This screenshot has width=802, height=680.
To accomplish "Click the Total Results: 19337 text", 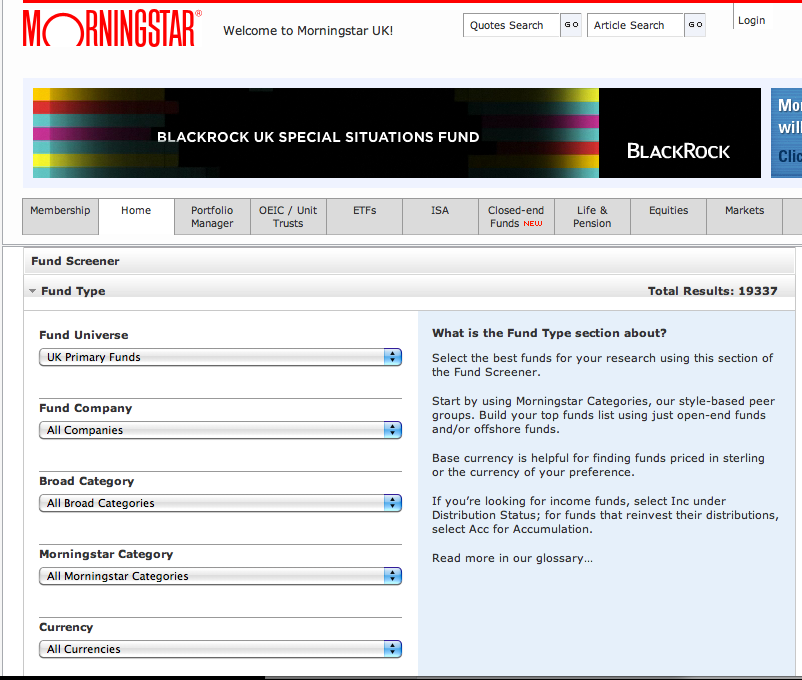I will pos(712,291).
